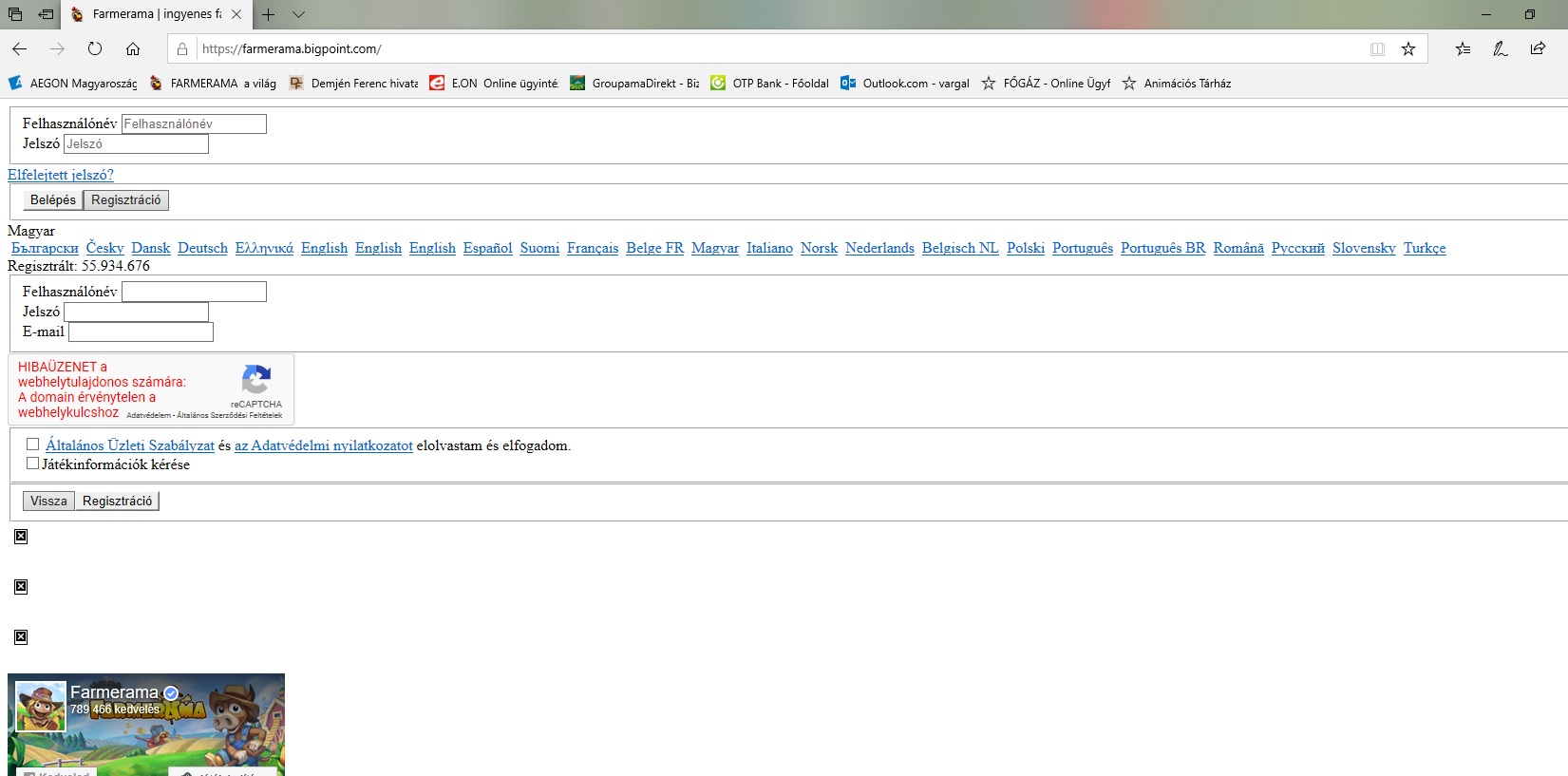The height and width of the screenshot is (776, 1568).
Task: Expand the tab preview chevron
Action: coord(298,14)
